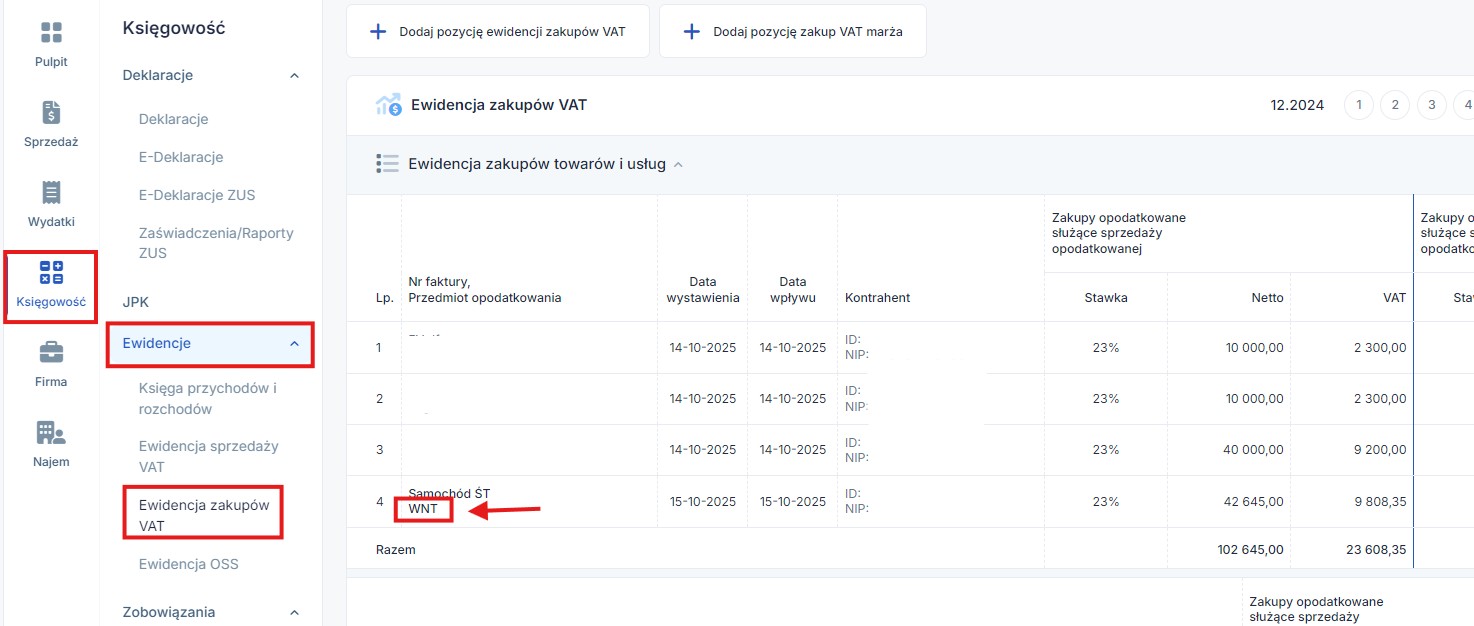Open the JPK section link

[x=135, y=301]
